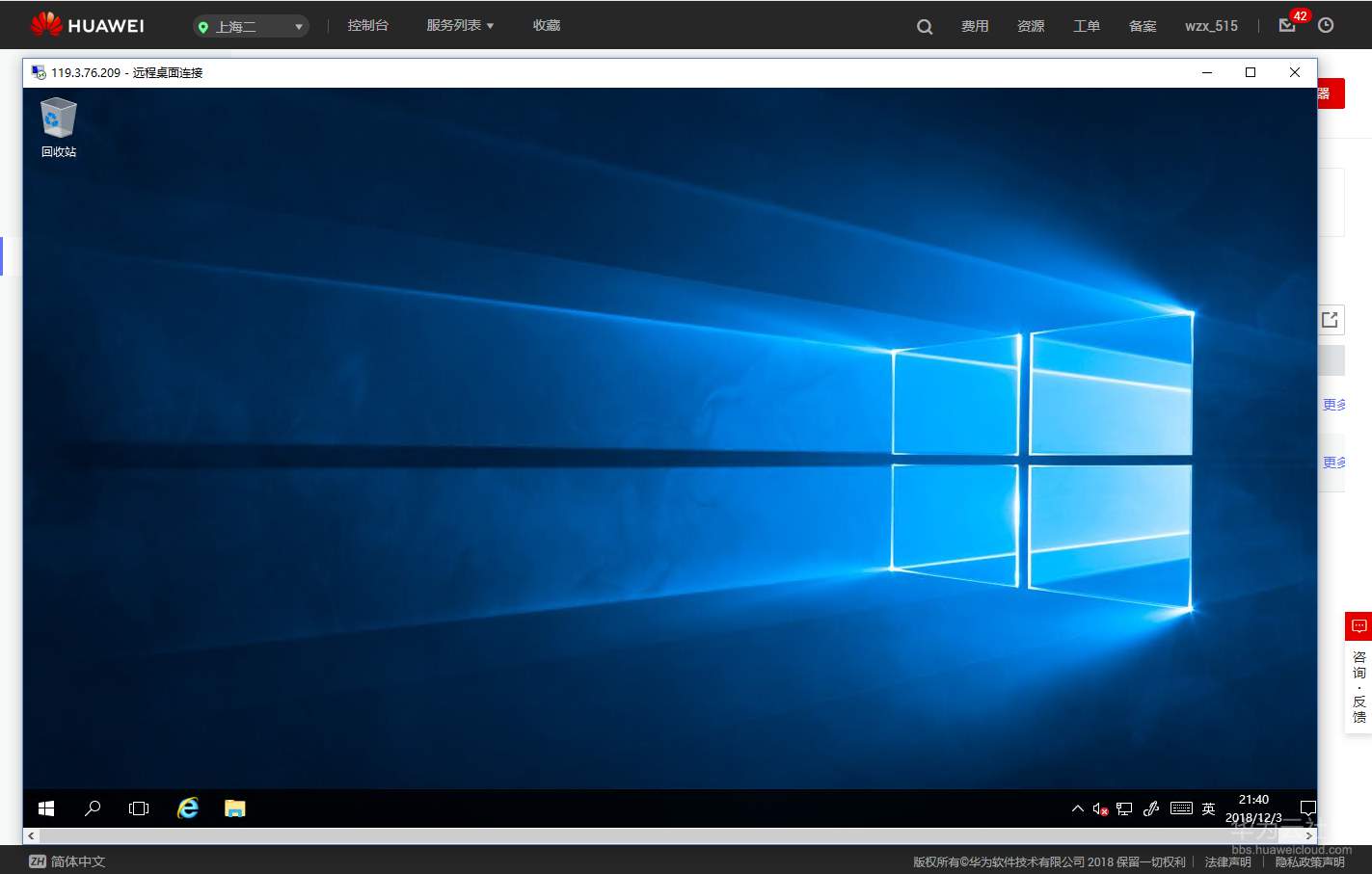Open the Action Center notification icon

(x=1307, y=808)
